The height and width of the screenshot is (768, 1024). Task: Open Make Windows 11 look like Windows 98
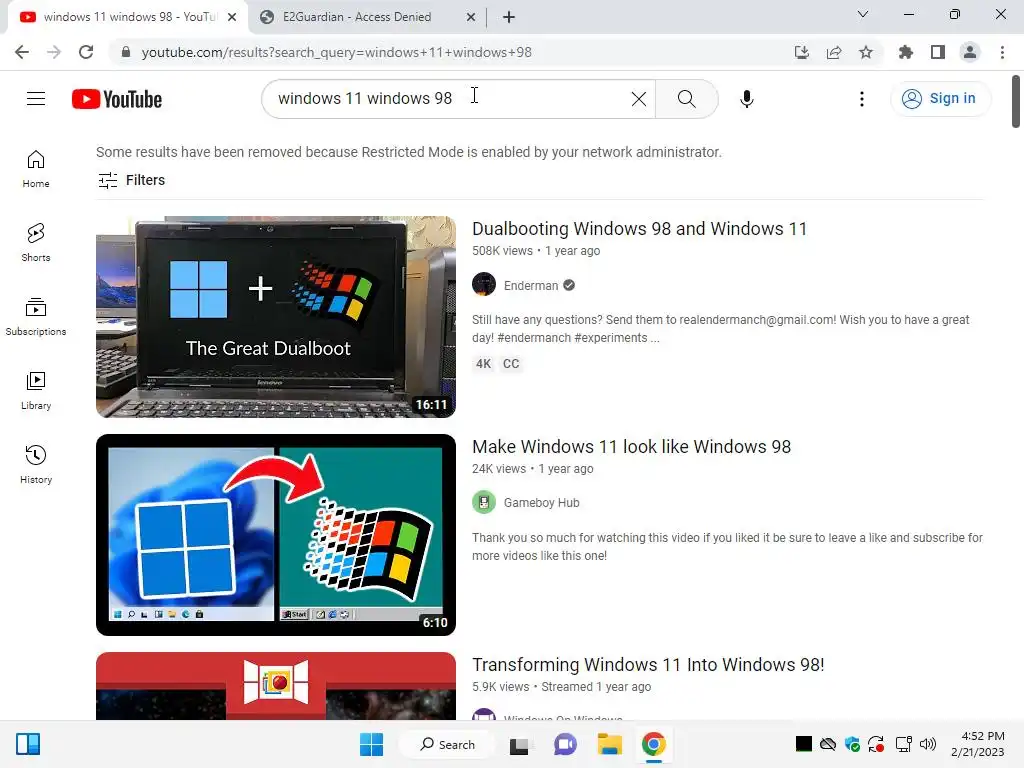[632, 447]
